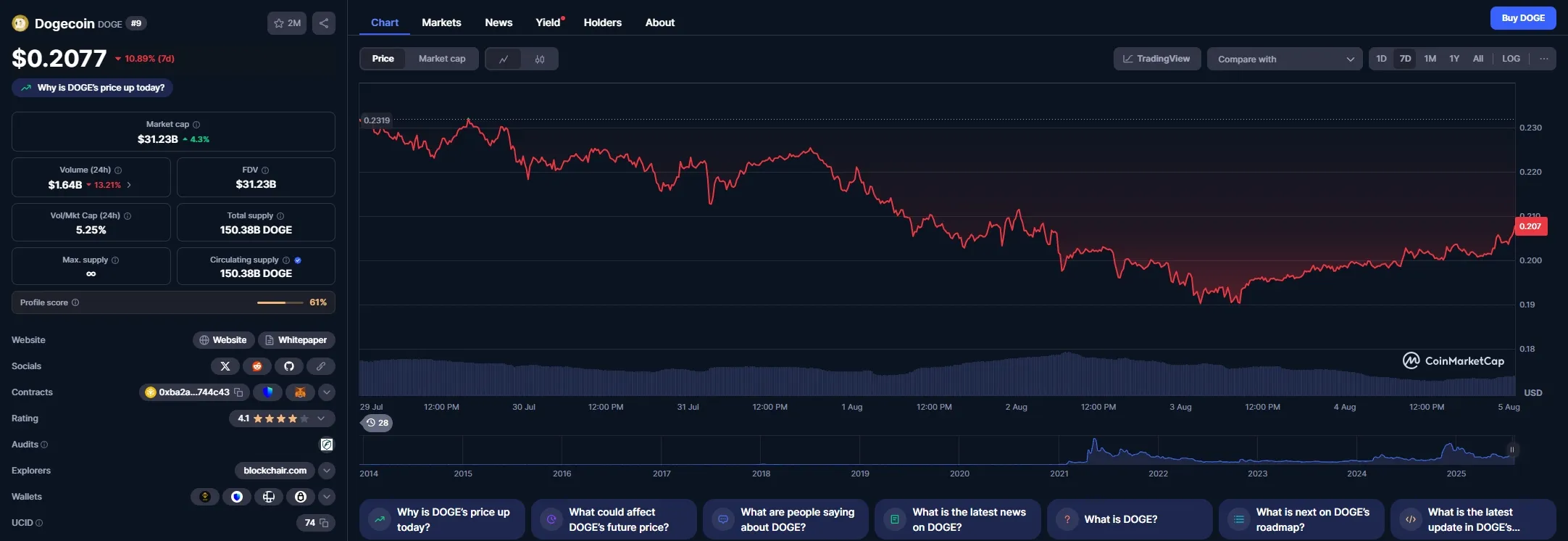
Task: Add Dogecoin to watchlist via star button
Action: tap(287, 23)
